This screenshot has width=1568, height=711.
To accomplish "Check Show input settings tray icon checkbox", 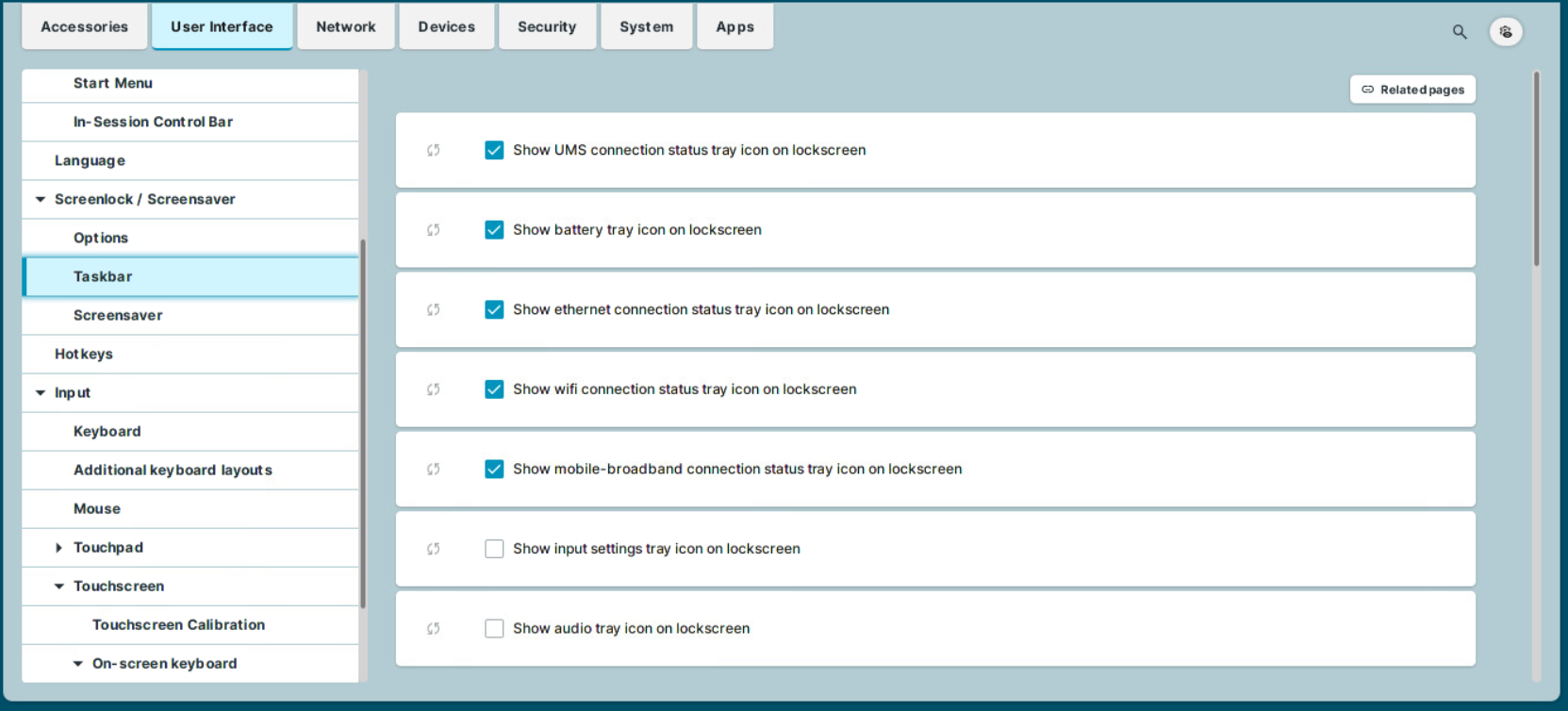I will [494, 549].
